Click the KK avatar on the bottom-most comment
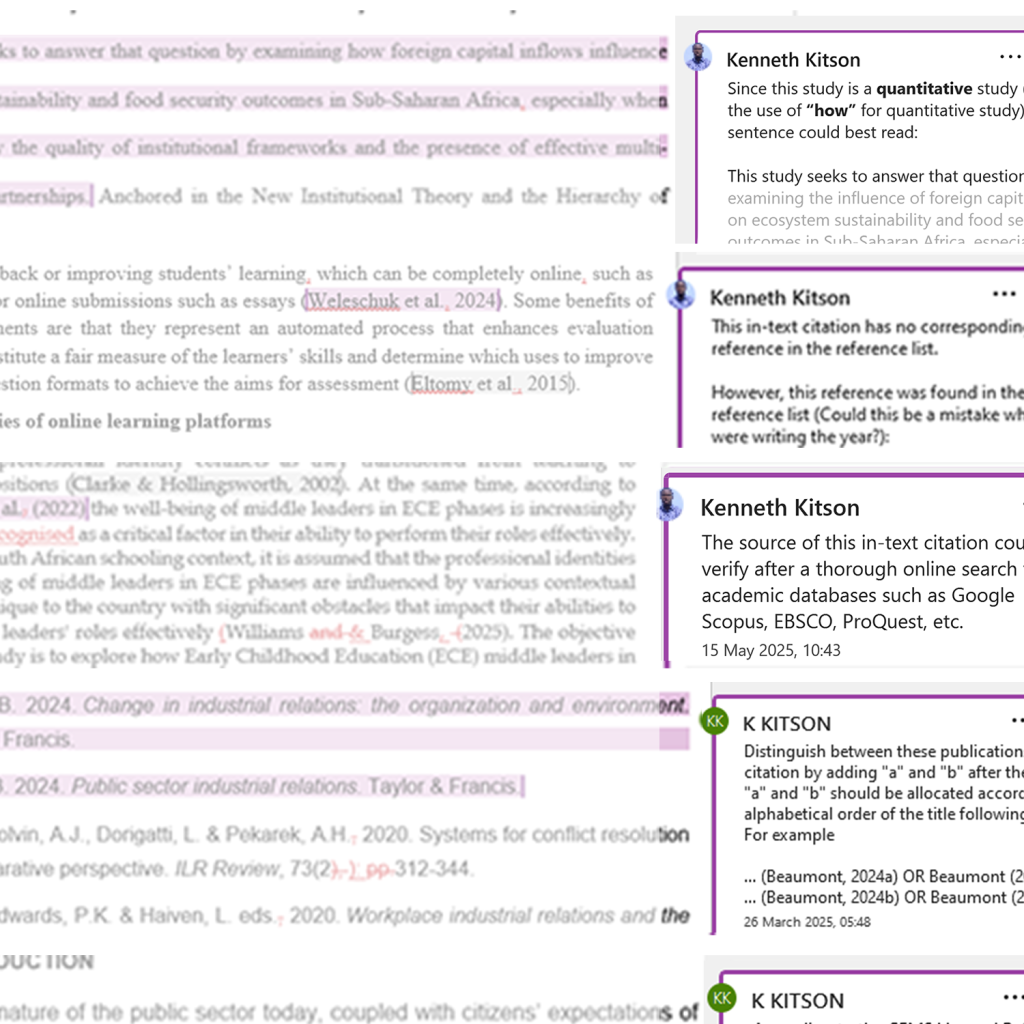This screenshot has height=1024, width=1024. (722, 999)
